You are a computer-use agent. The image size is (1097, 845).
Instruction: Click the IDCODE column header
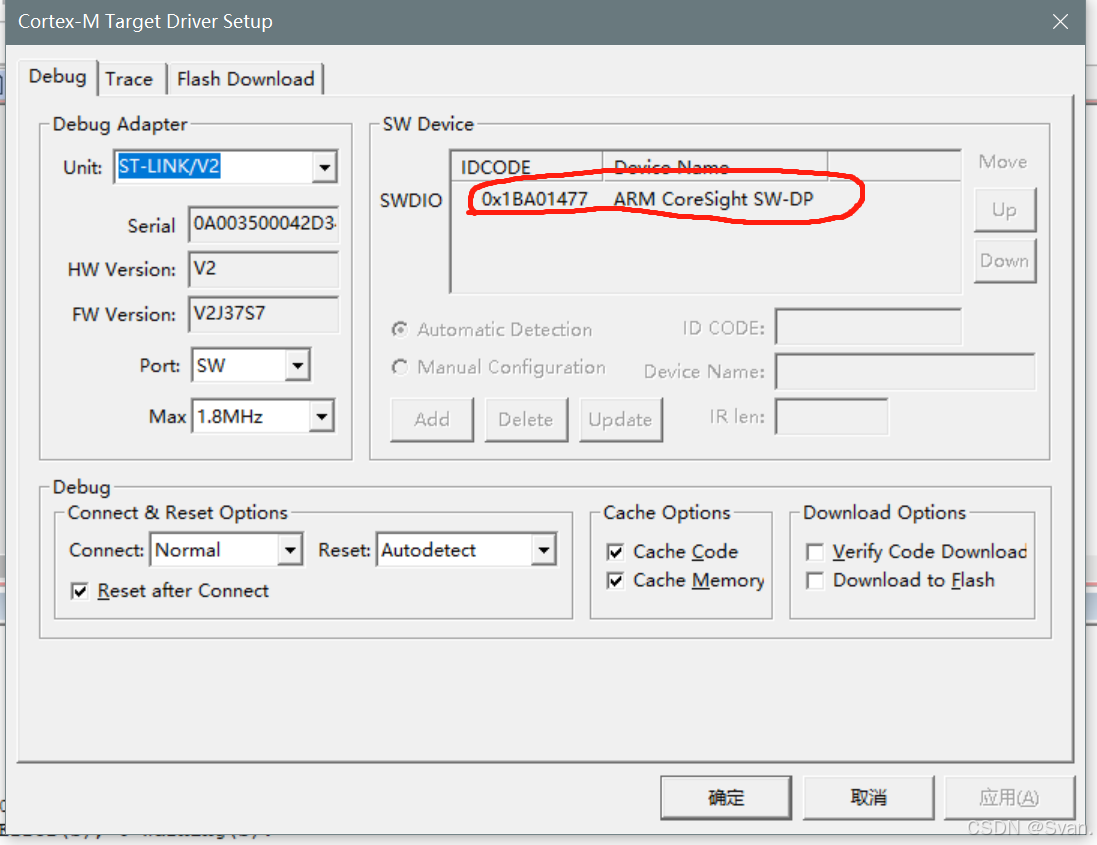527,166
